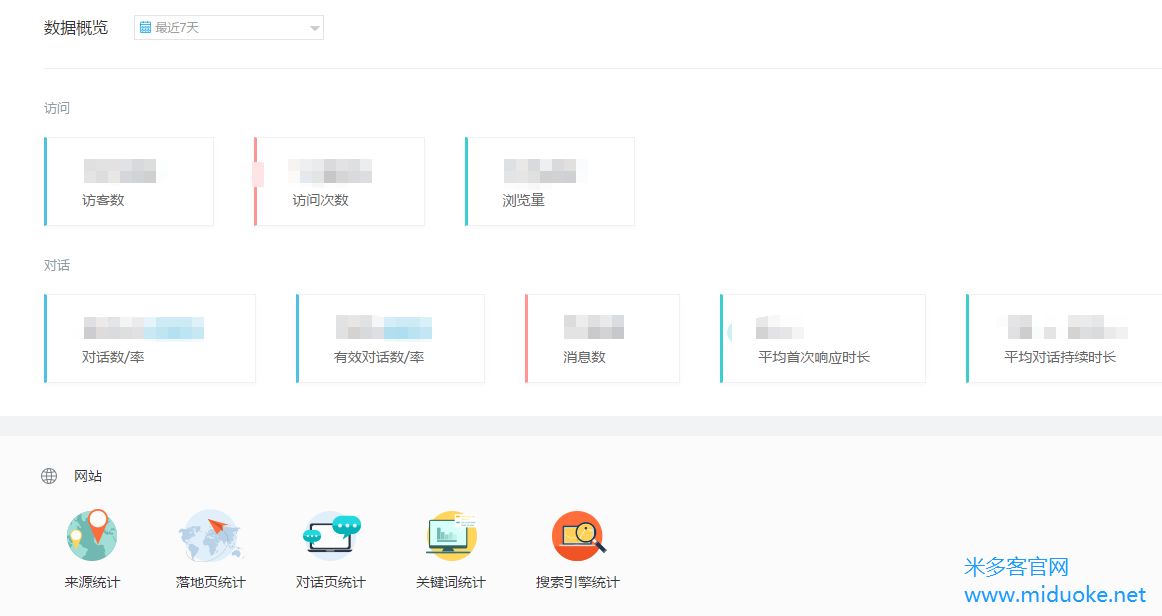
Task: Select the 关键词统计 monitor icon
Action: click(x=451, y=535)
